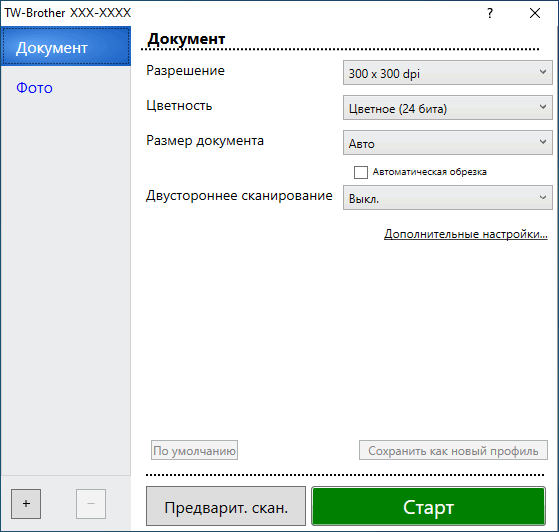Switch to the Фото profile tab
The image size is (559, 532).
tap(34, 88)
